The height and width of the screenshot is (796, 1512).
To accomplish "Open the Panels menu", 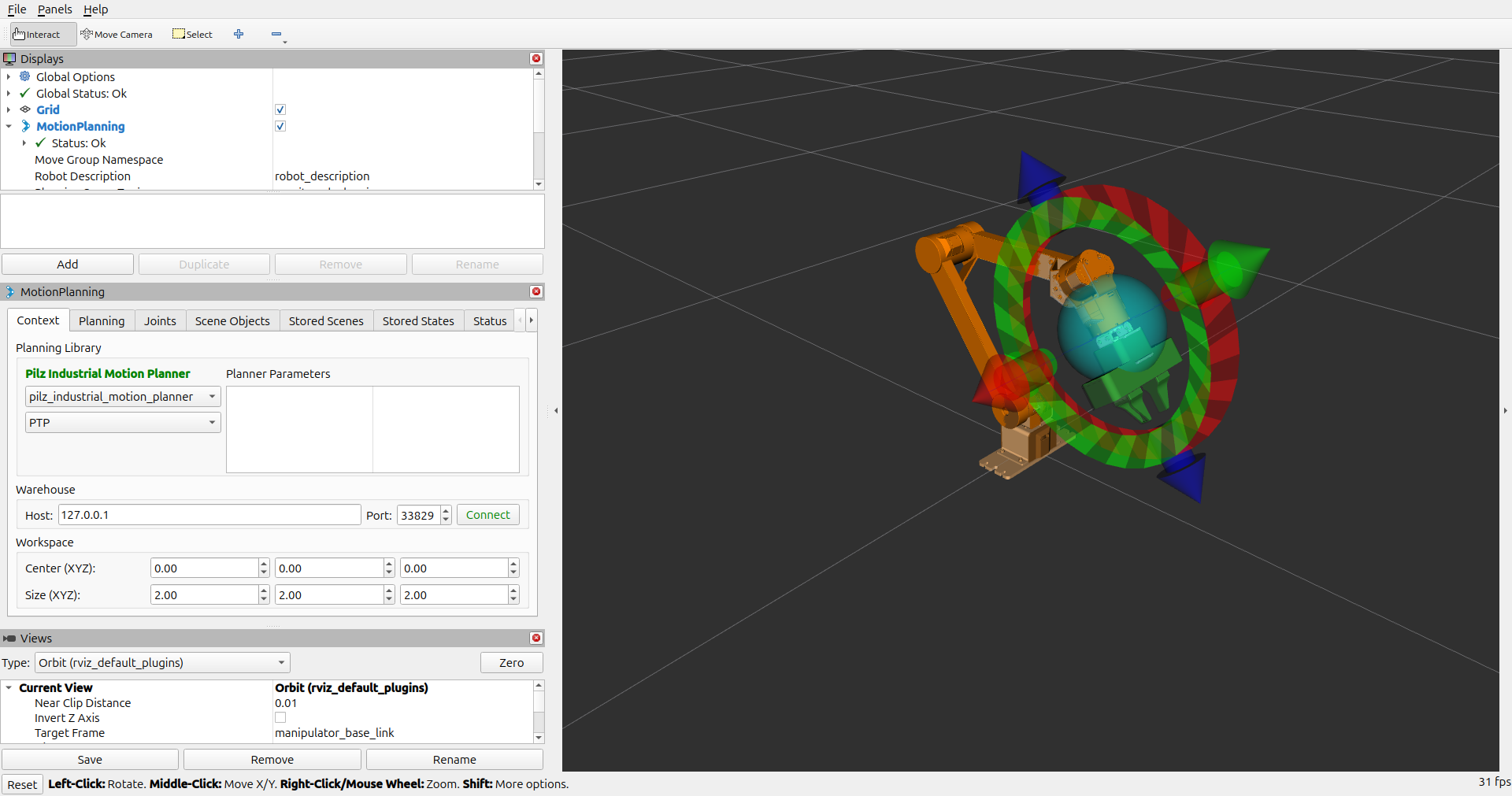I will pos(54,9).
